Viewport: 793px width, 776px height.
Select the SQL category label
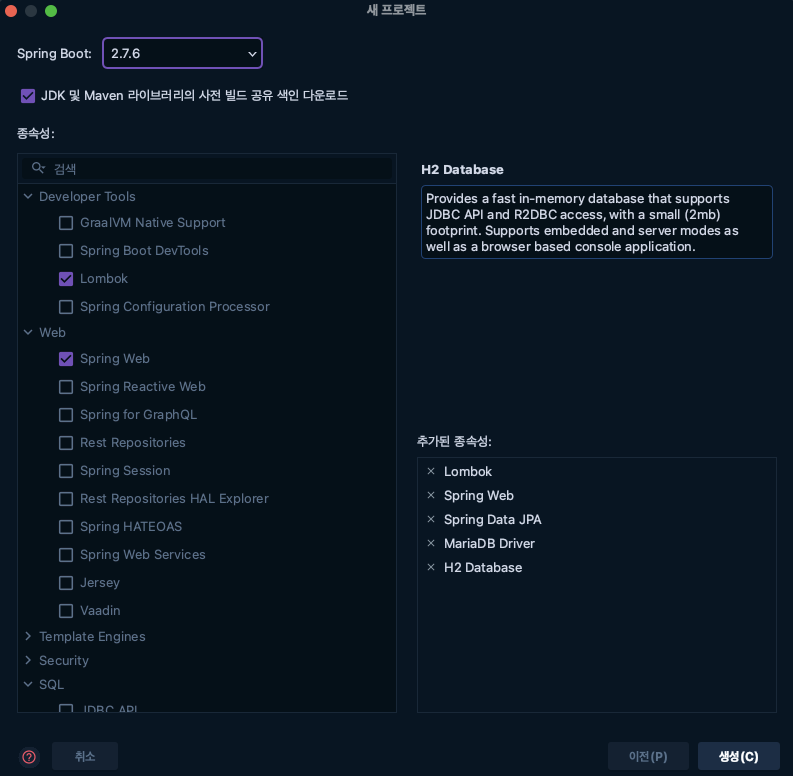pos(52,684)
